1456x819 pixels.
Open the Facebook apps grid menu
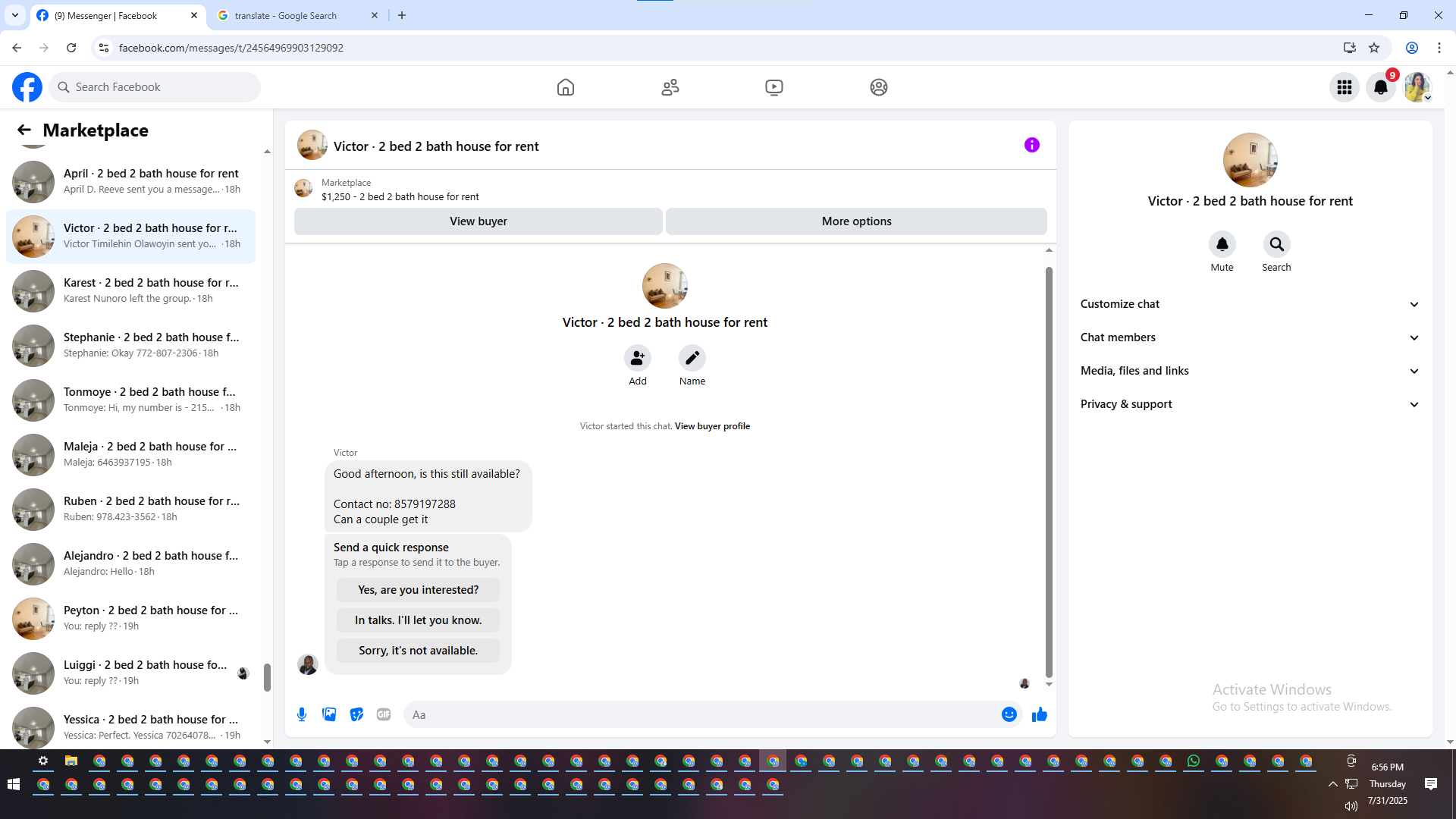coord(1344,87)
